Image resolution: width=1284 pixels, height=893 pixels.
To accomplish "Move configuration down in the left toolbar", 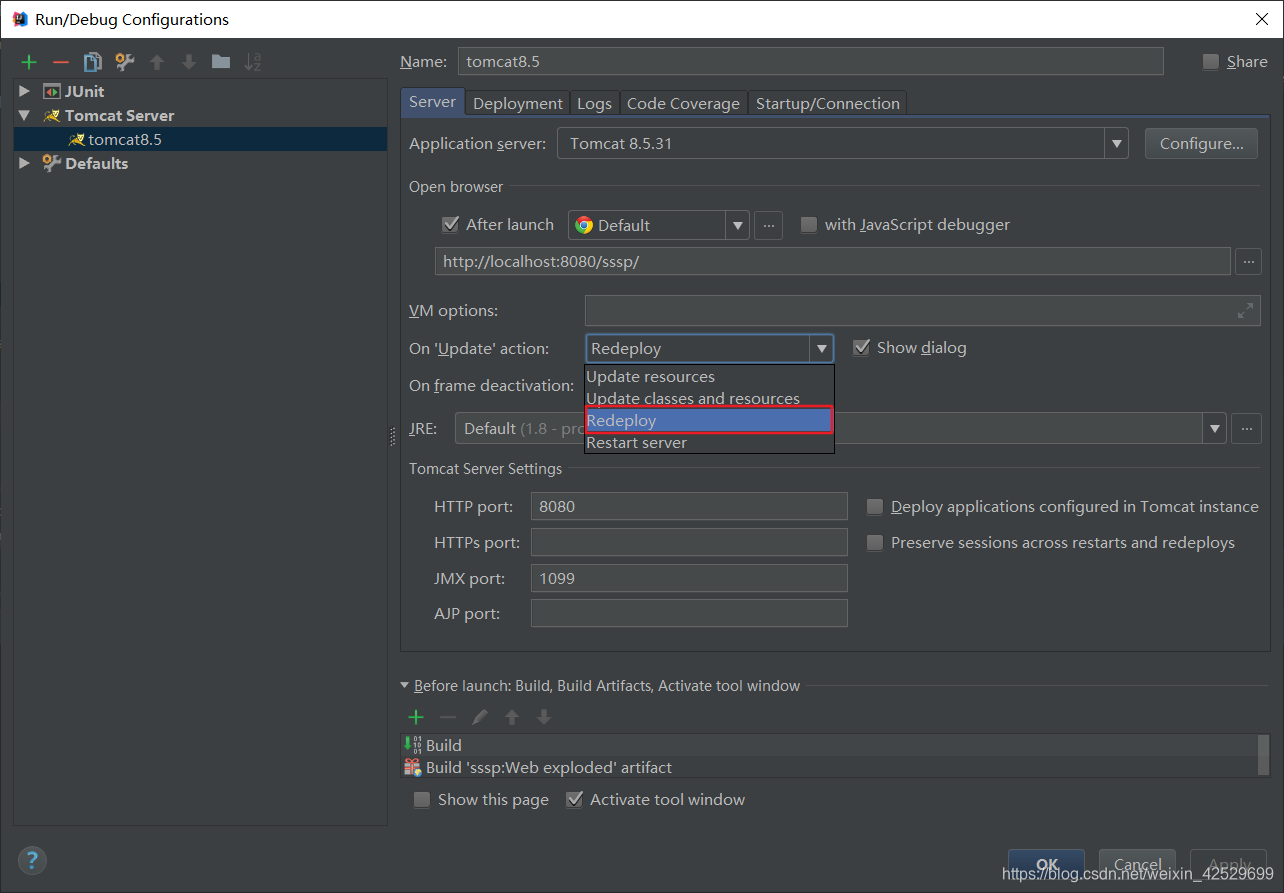I will 189,62.
